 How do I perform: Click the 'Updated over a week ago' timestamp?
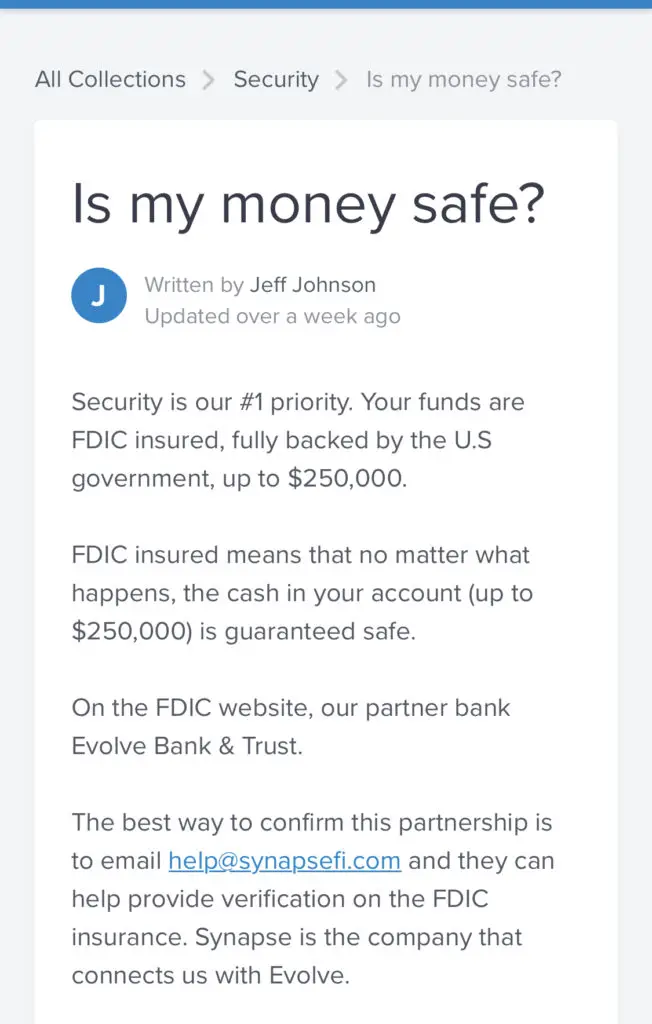click(272, 316)
